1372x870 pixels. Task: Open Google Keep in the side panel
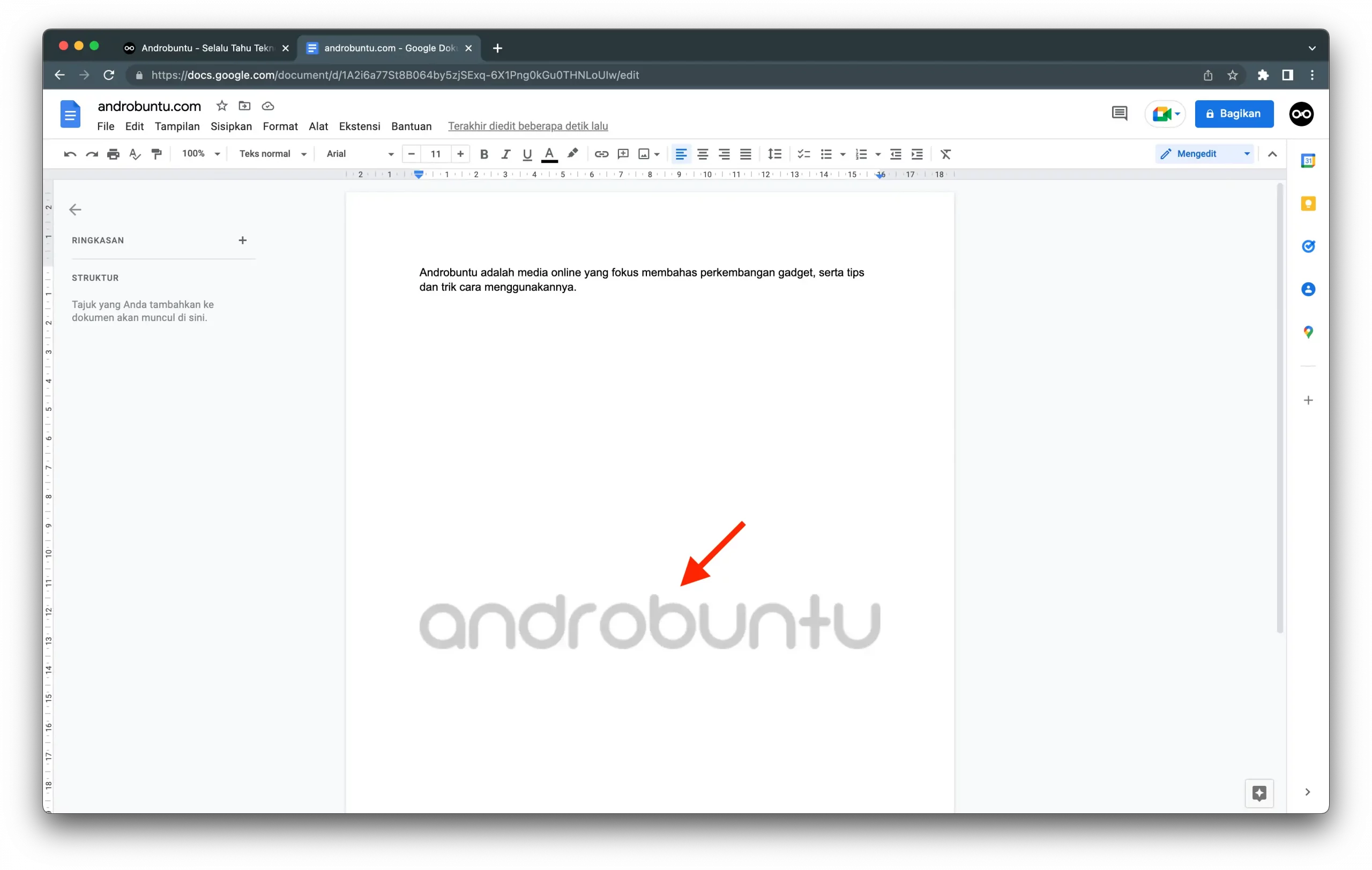(1308, 203)
